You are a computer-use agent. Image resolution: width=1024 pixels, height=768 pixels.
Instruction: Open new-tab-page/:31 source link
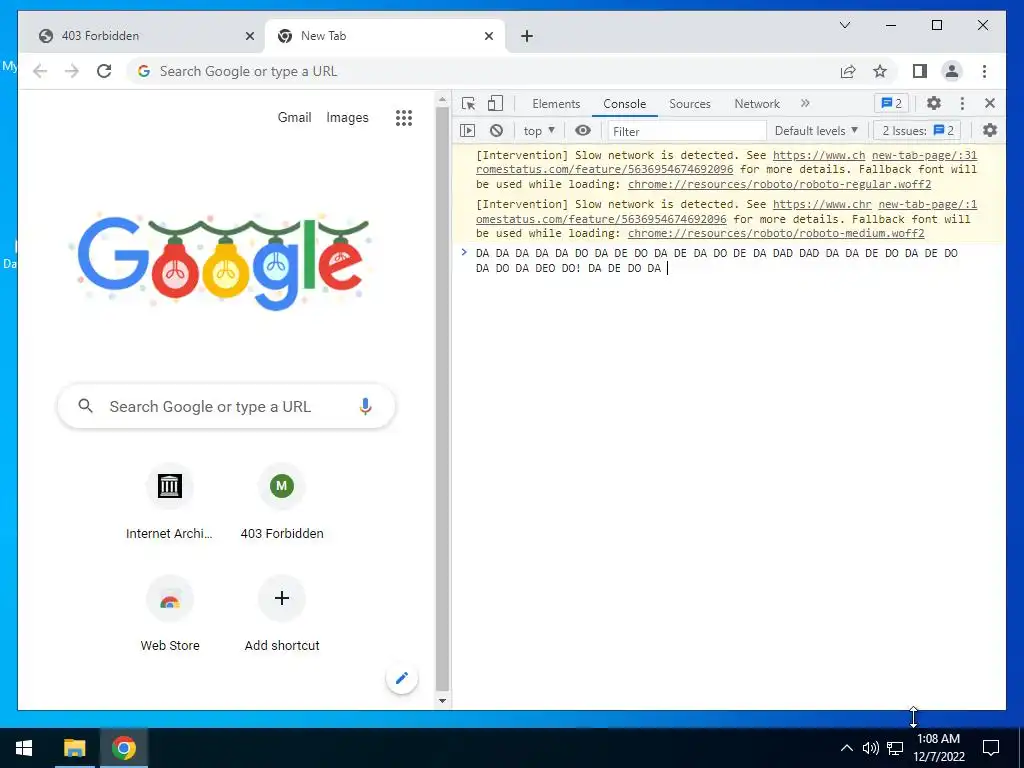pyautogui.click(x=924, y=155)
